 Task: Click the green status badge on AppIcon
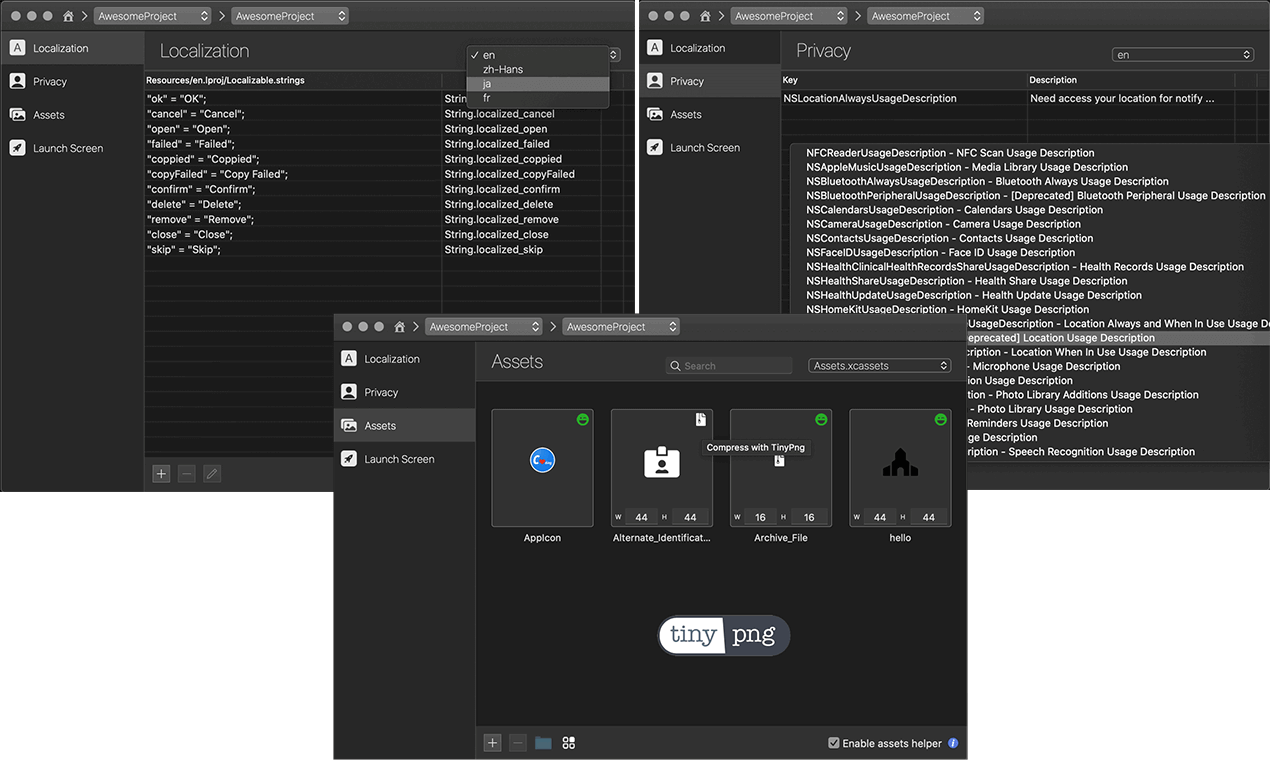[x=583, y=421]
